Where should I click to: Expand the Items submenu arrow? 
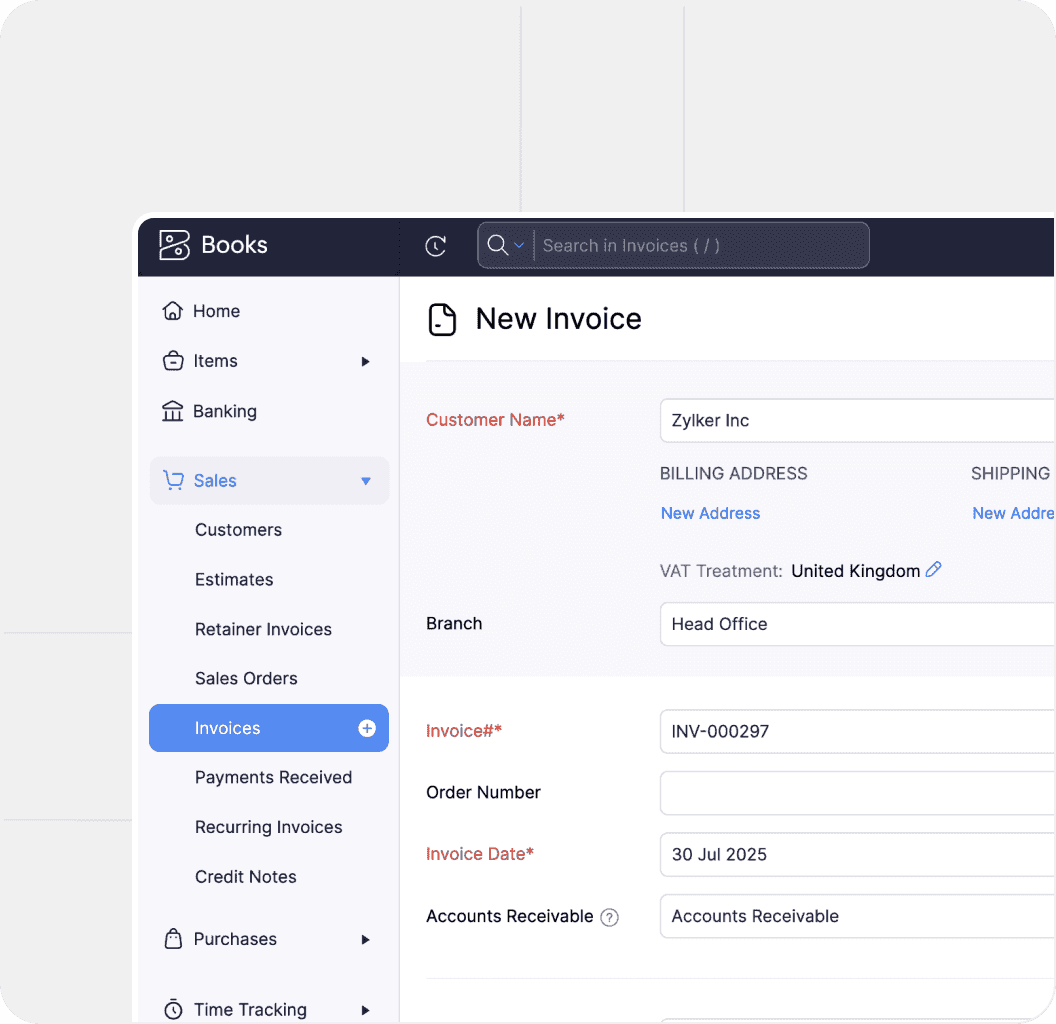365,361
